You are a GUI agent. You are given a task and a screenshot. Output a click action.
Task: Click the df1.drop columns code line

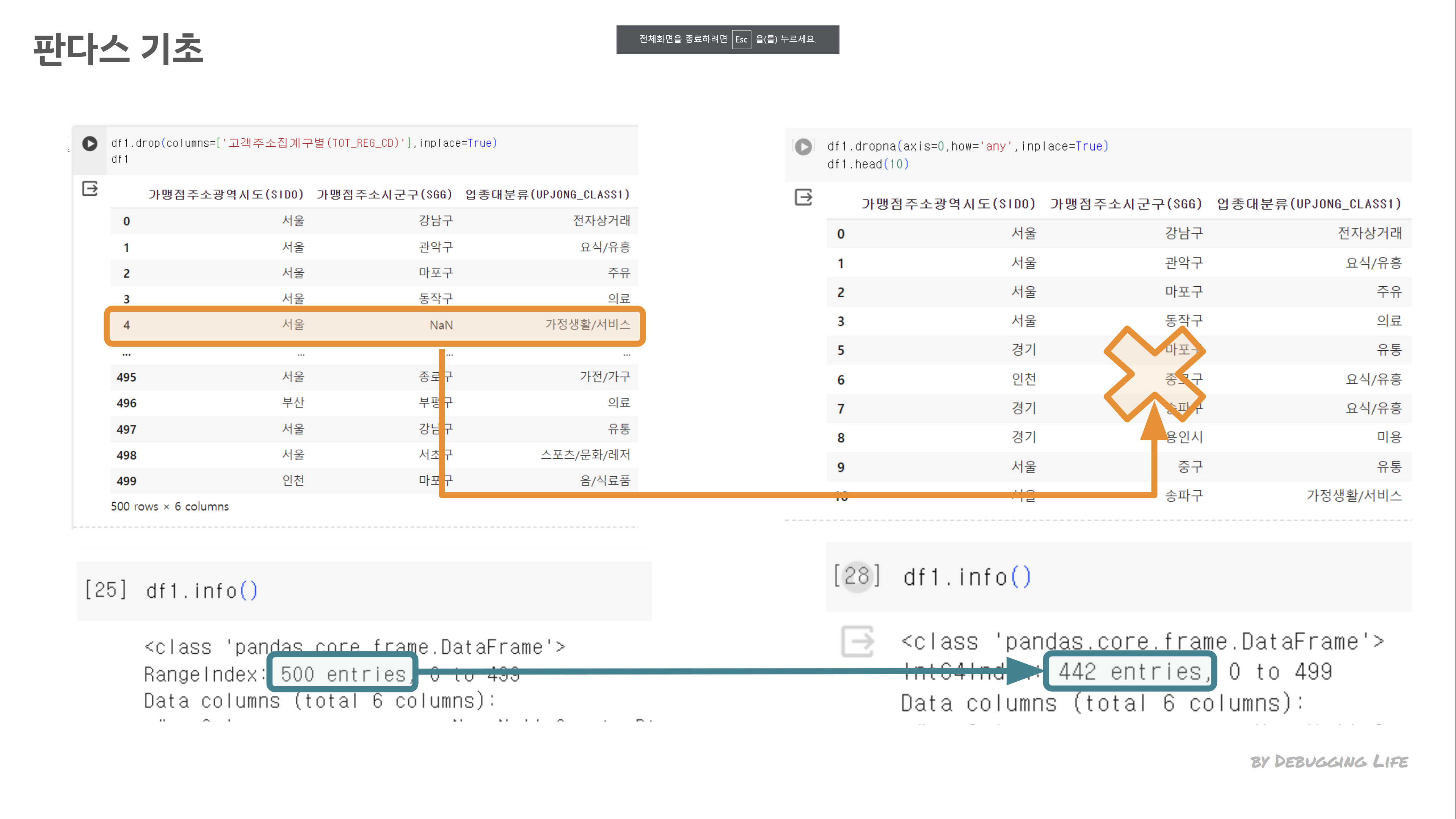[x=304, y=143]
